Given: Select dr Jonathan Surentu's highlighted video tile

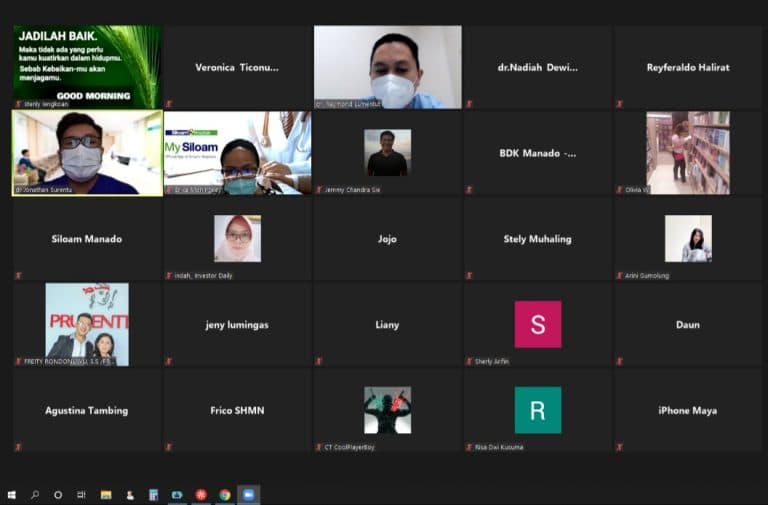Looking at the screenshot, I should coord(88,153).
